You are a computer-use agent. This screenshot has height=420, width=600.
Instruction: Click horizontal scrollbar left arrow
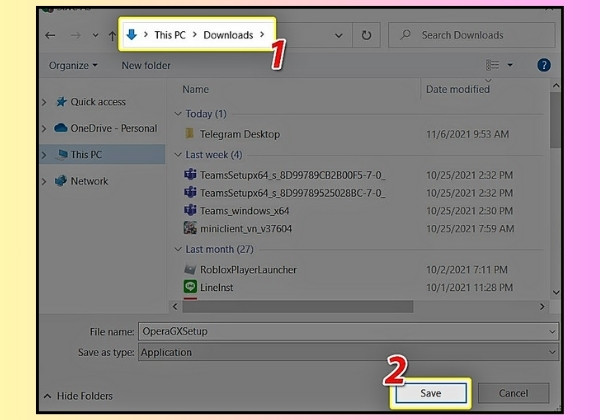175,307
